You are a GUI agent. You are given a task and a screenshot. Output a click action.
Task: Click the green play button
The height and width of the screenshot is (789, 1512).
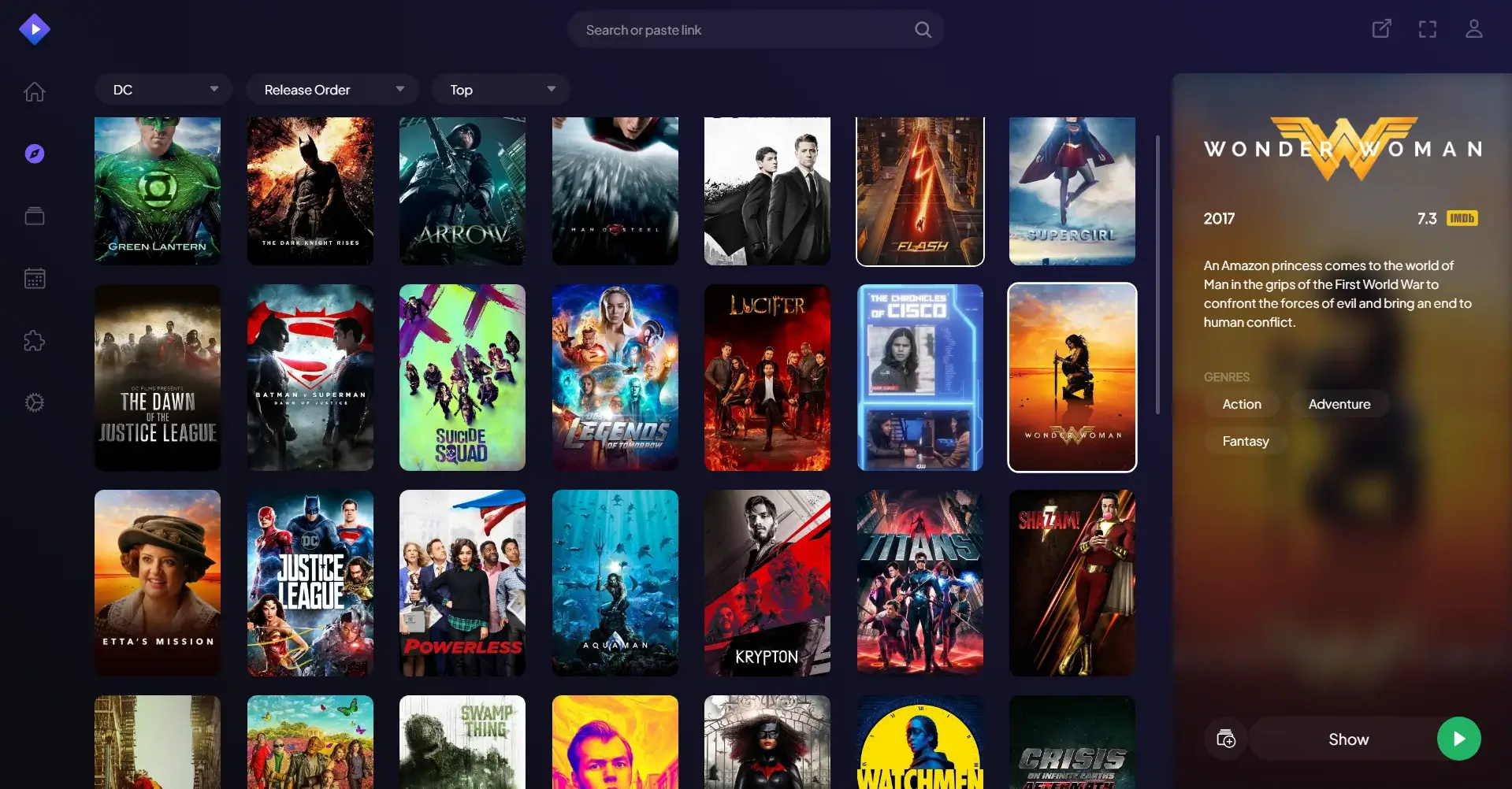(x=1459, y=739)
